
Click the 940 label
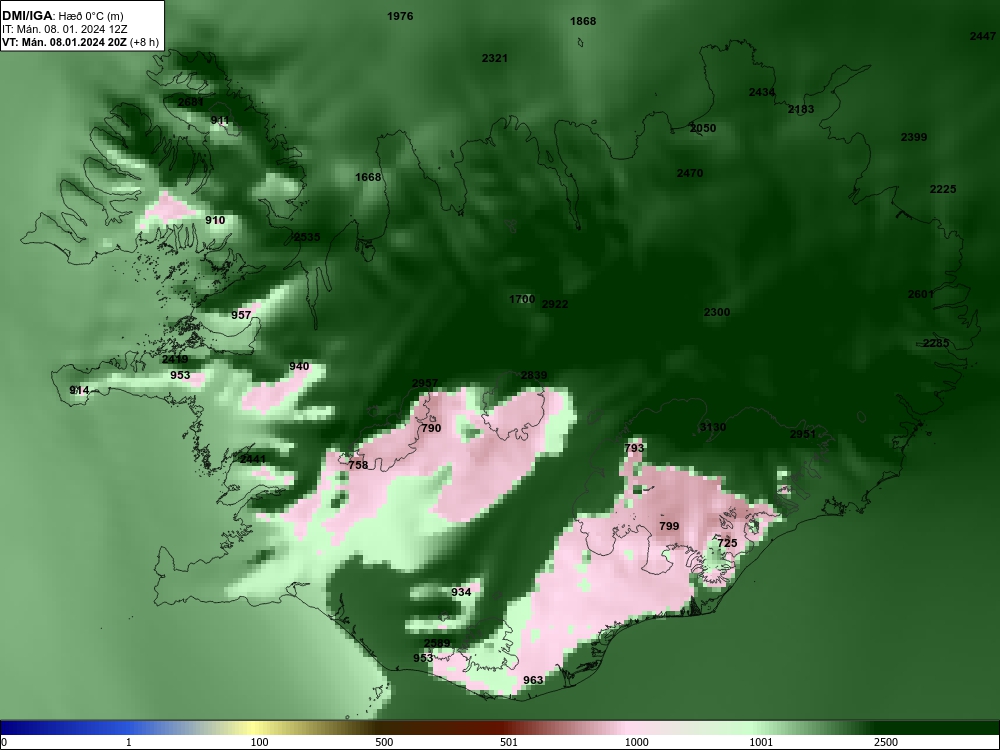click(x=299, y=366)
